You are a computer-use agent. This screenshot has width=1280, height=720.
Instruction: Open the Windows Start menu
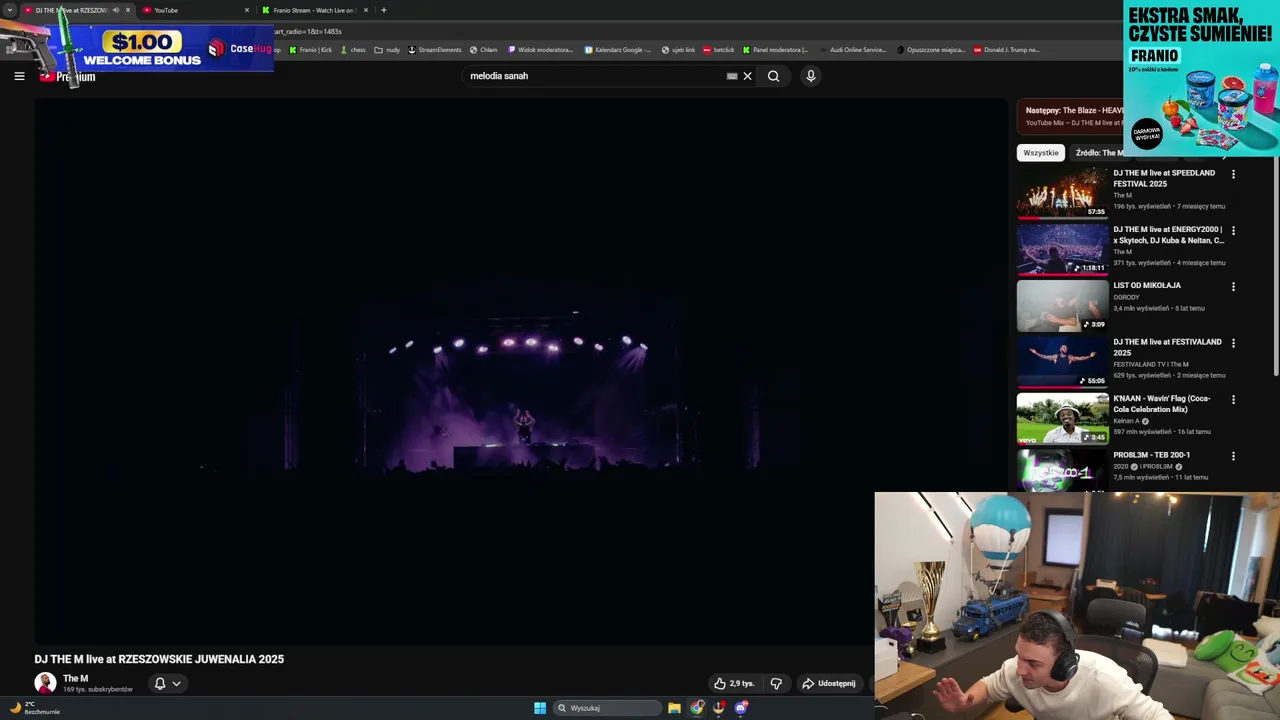540,708
